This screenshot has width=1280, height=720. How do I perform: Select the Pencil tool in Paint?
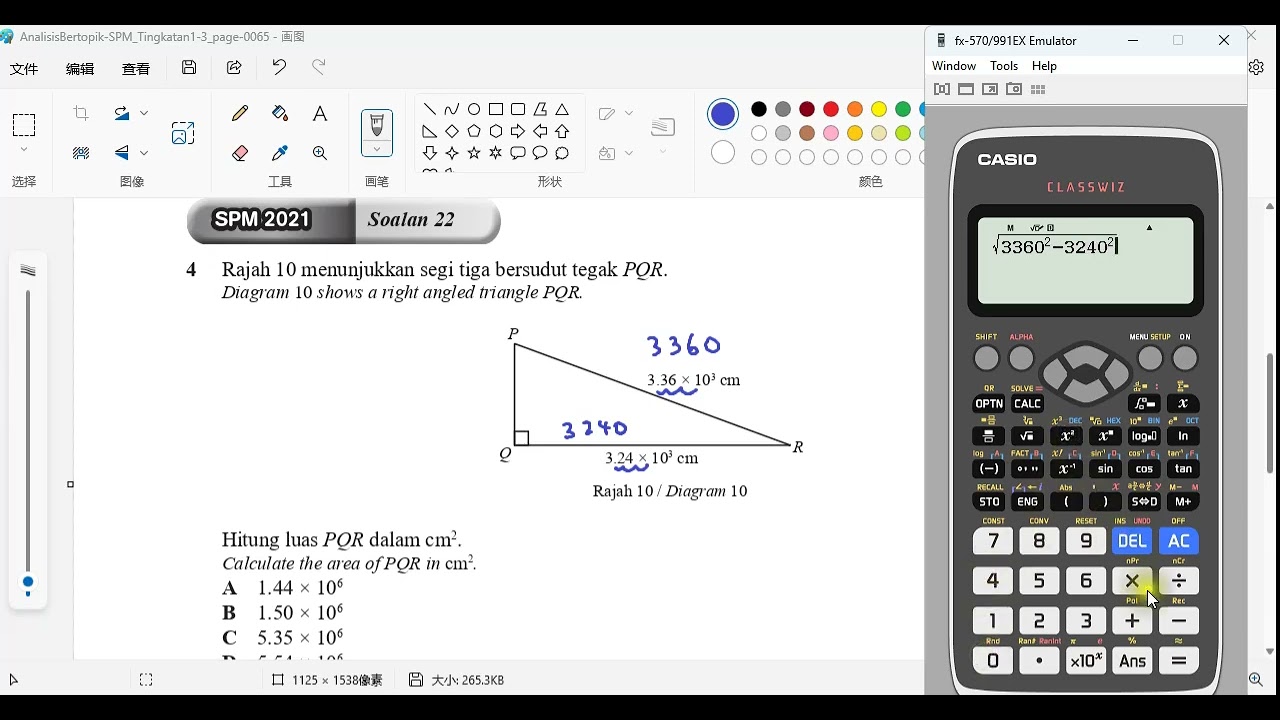pyautogui.click(x=240, y=114)
